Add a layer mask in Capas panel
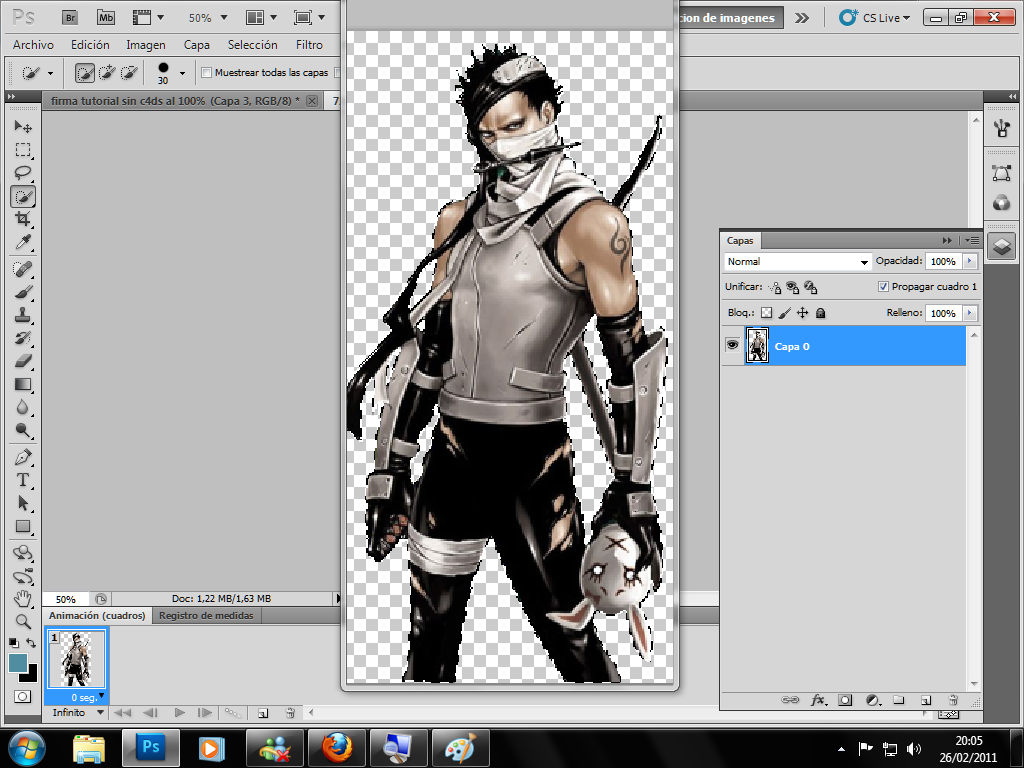Viewport: 1024px width, 768px height. [845, 700]
